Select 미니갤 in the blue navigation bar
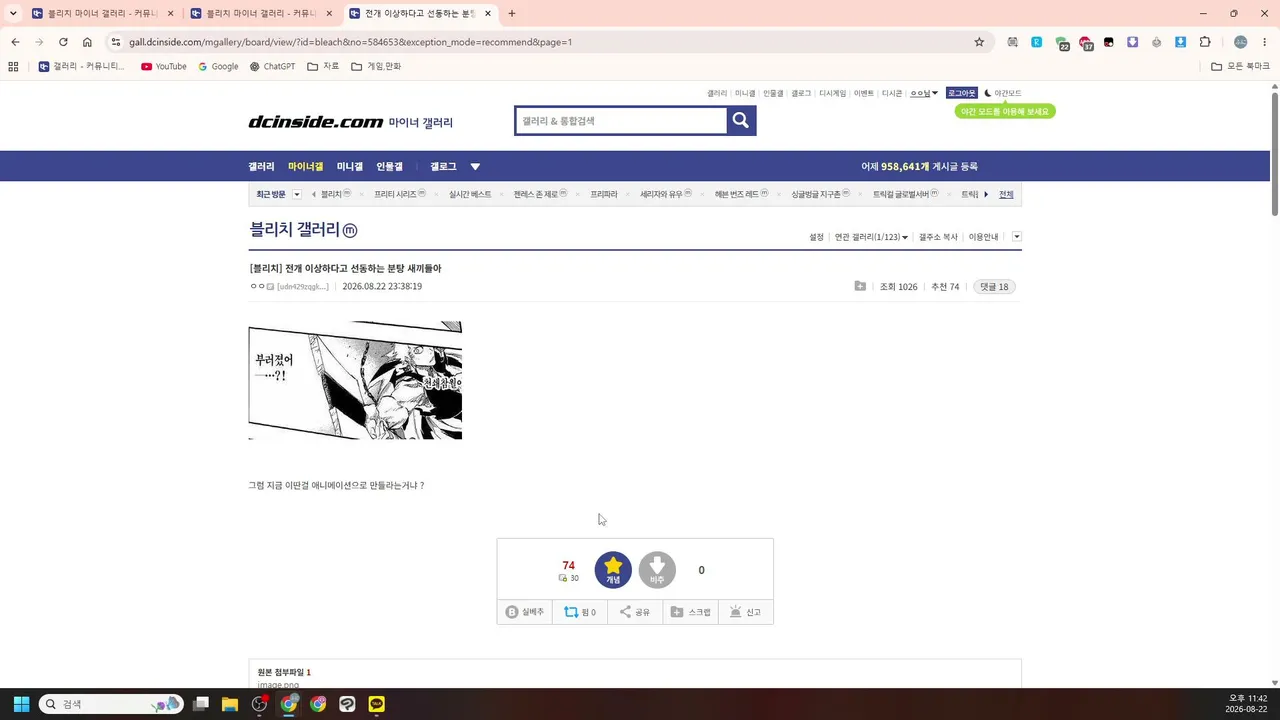Viewport: 1280px width, 720px height. [350, 167]
